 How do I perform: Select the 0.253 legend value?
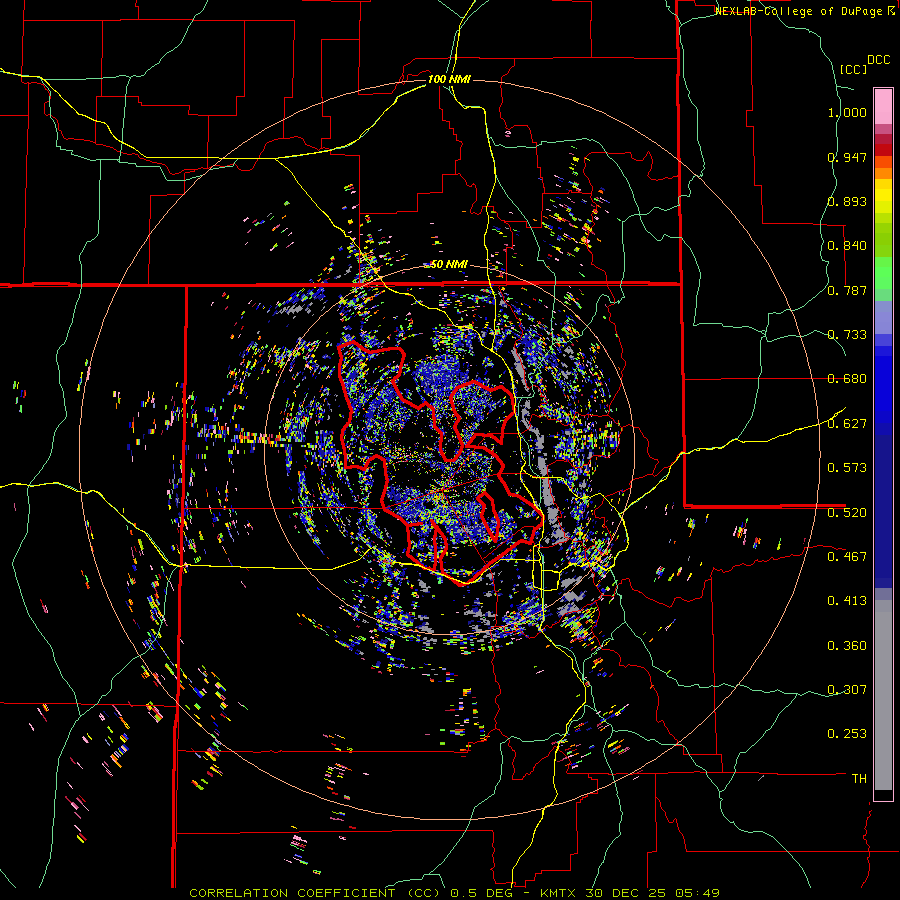(x=847, y=734)
